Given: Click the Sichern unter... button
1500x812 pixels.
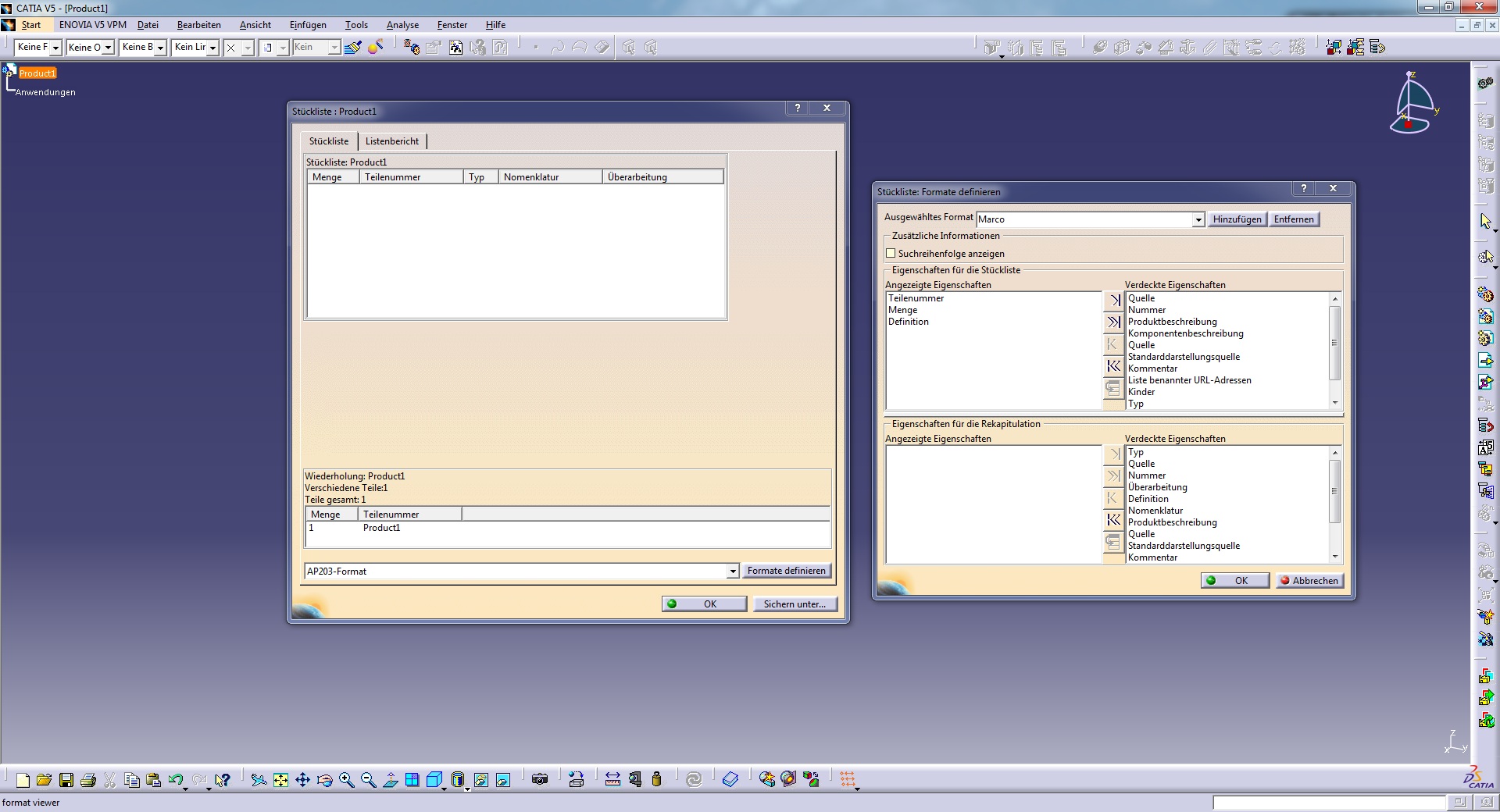Looking at the screenshot, I should pos(795,604).
